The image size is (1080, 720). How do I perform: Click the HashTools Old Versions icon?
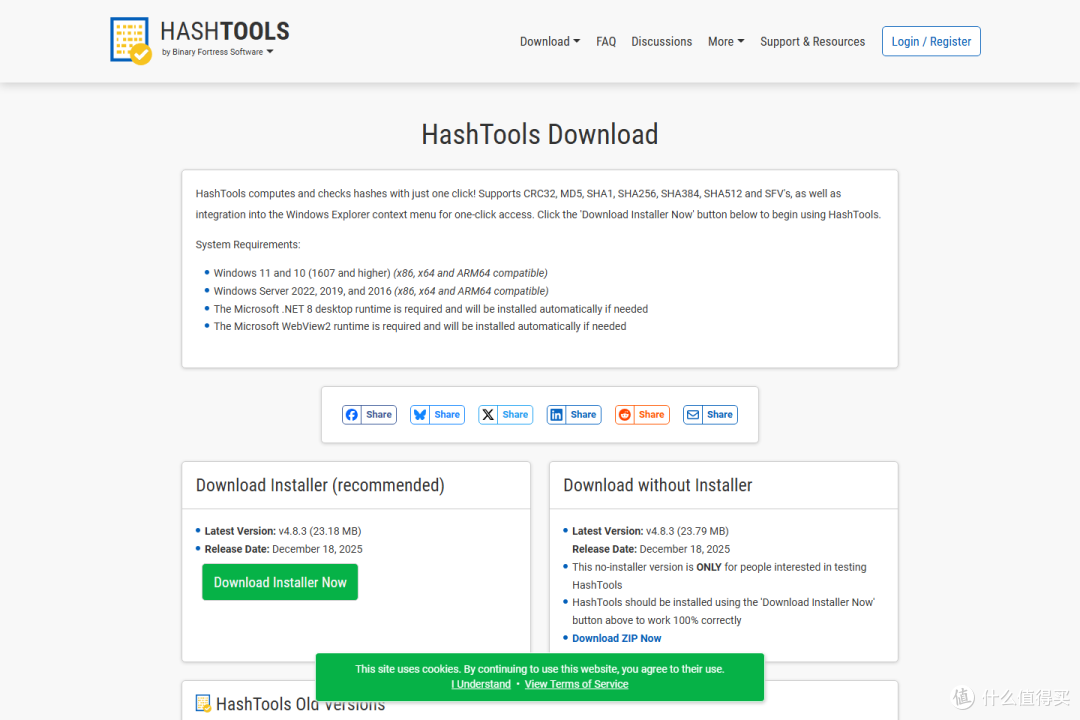click(203, 703)
